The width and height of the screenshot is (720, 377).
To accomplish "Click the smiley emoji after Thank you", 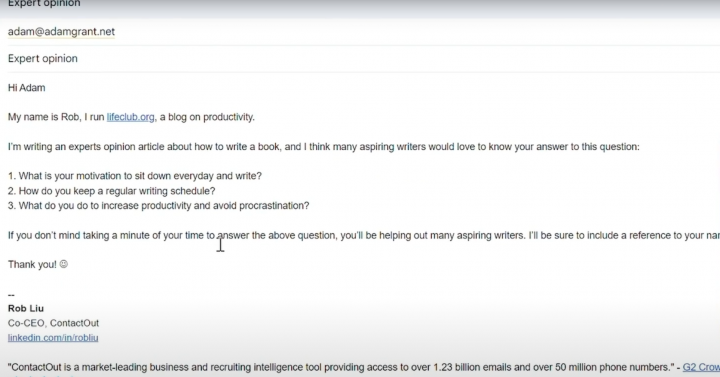I will [64, 264].
